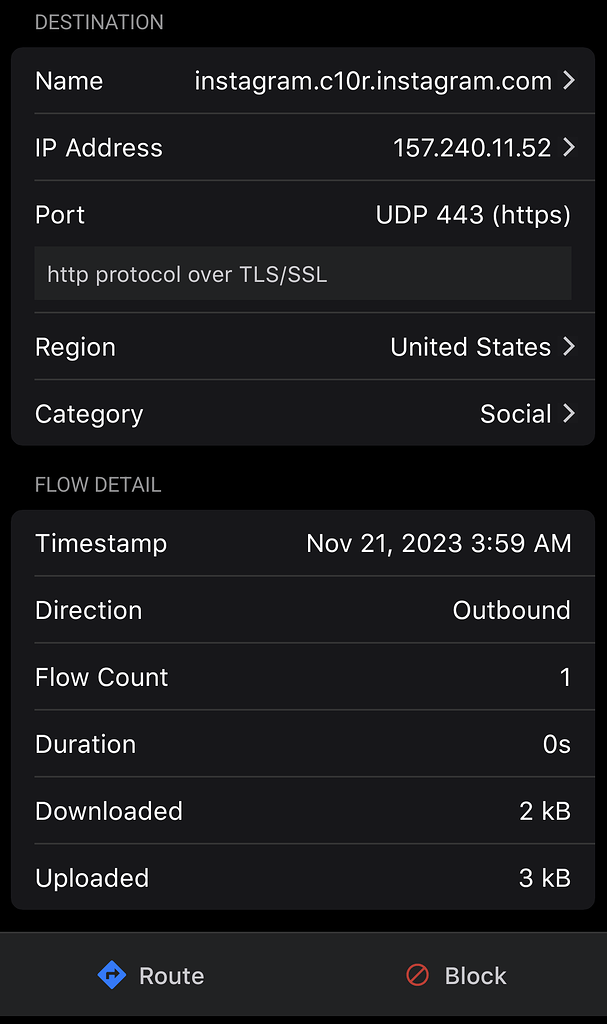This screenshot has height=1024, width=607.
Task: Expand the Name row chevron for instagram.c10r.instagram.com
Action: [570, 81]
